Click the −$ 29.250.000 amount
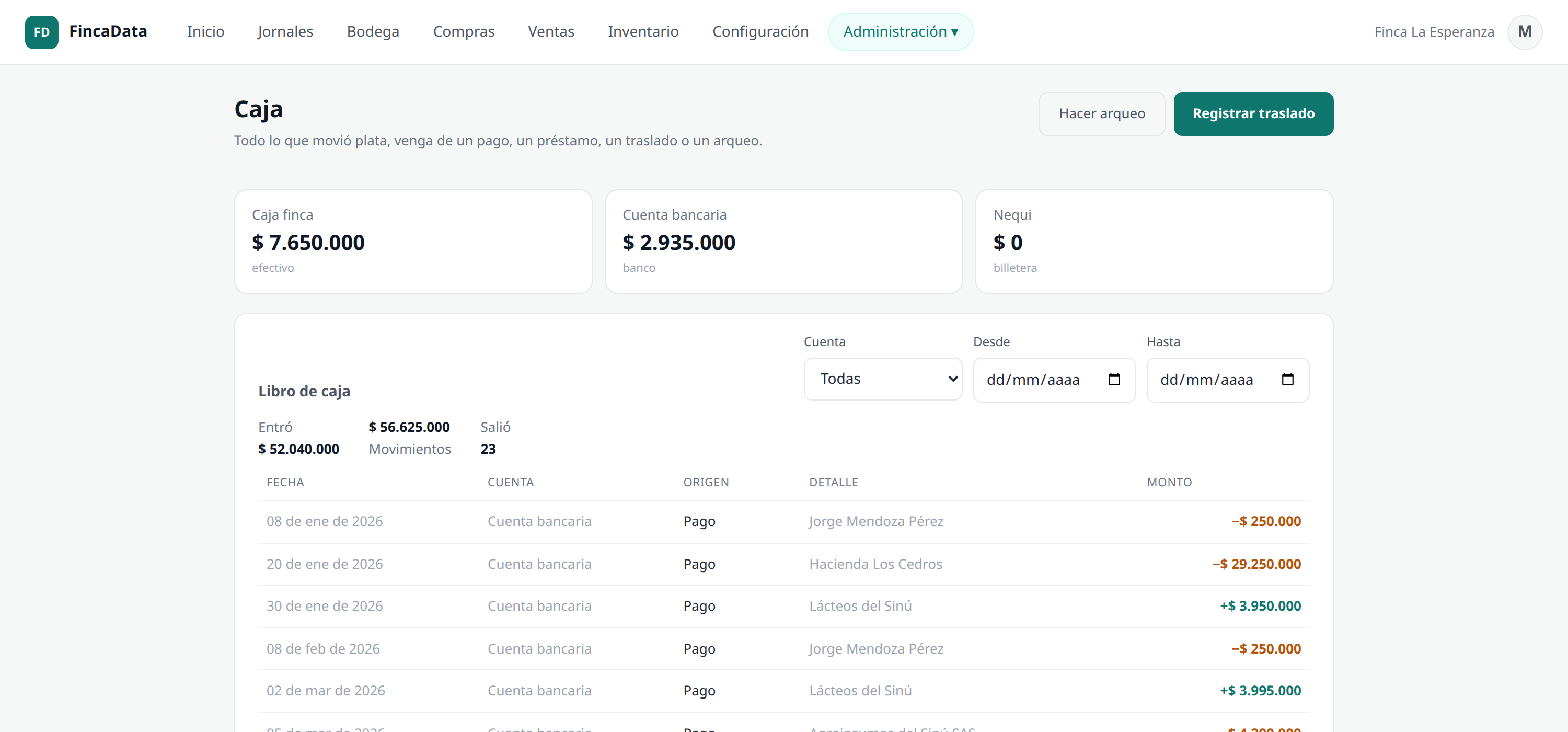Screen dimensions: 1568x732 pos(1256,564)
